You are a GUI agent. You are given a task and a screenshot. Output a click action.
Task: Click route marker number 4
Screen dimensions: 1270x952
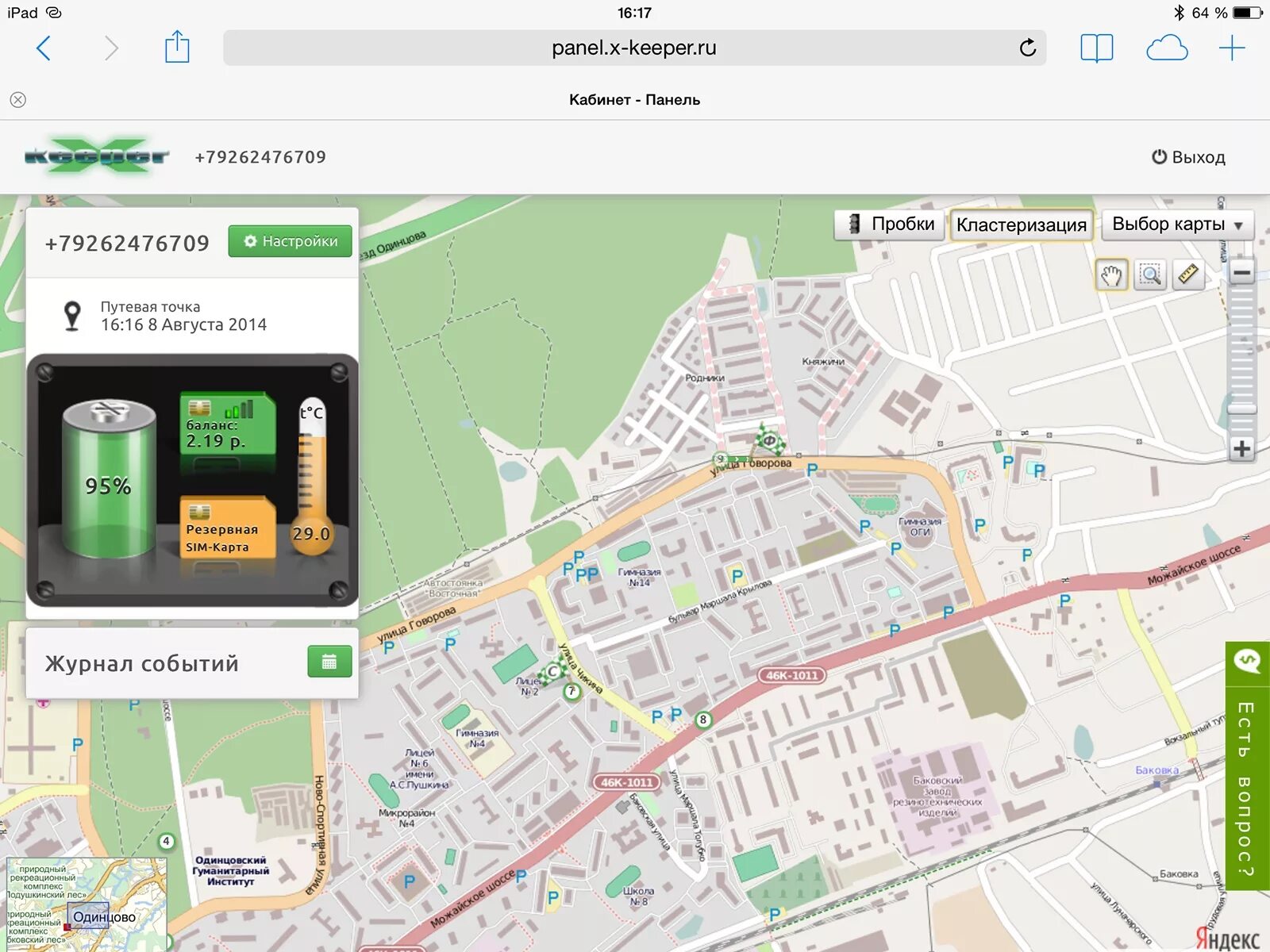point(166,841)
